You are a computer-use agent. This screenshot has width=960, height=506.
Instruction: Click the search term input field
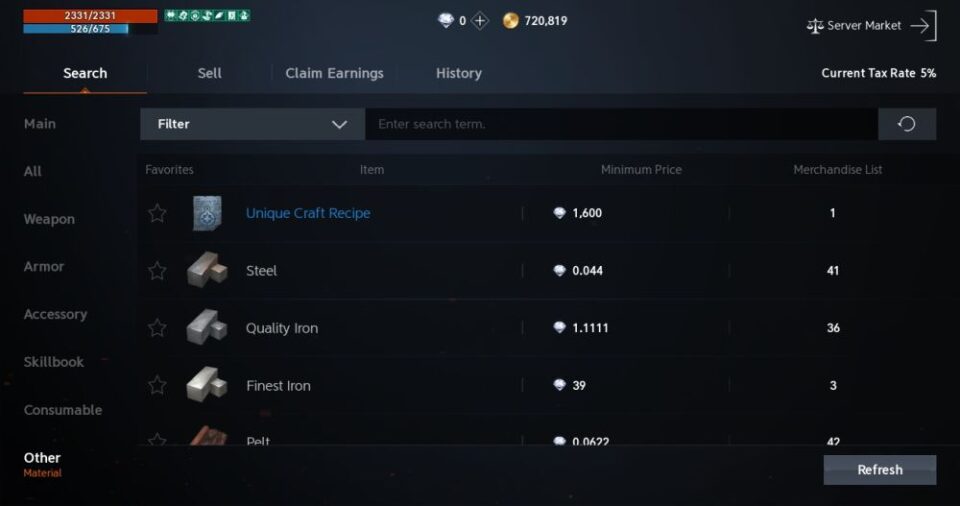click(620, 124)
